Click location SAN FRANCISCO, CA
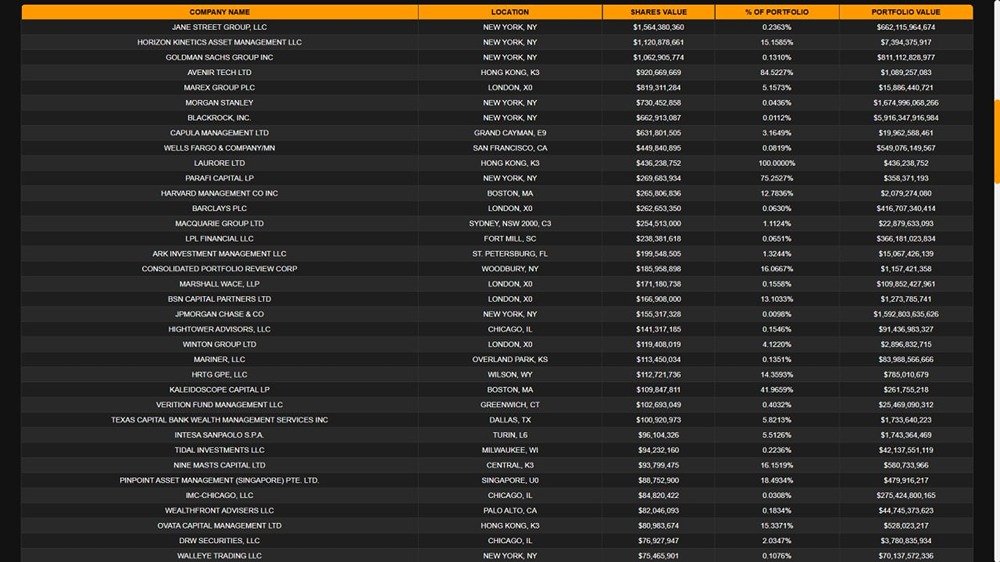 coord(510,148)
